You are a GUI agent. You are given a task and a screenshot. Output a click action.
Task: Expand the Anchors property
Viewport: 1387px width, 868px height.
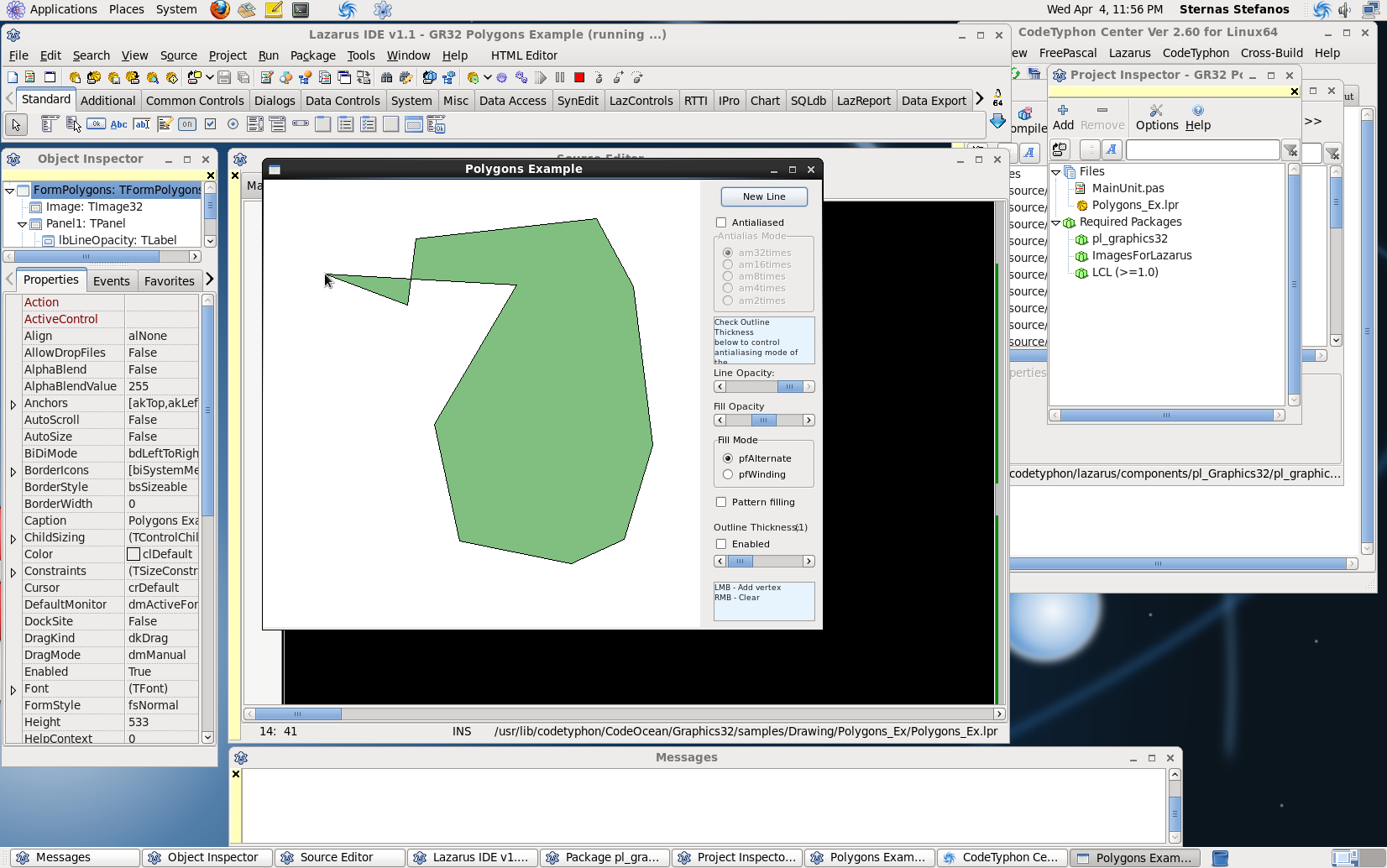click(13, 405)
